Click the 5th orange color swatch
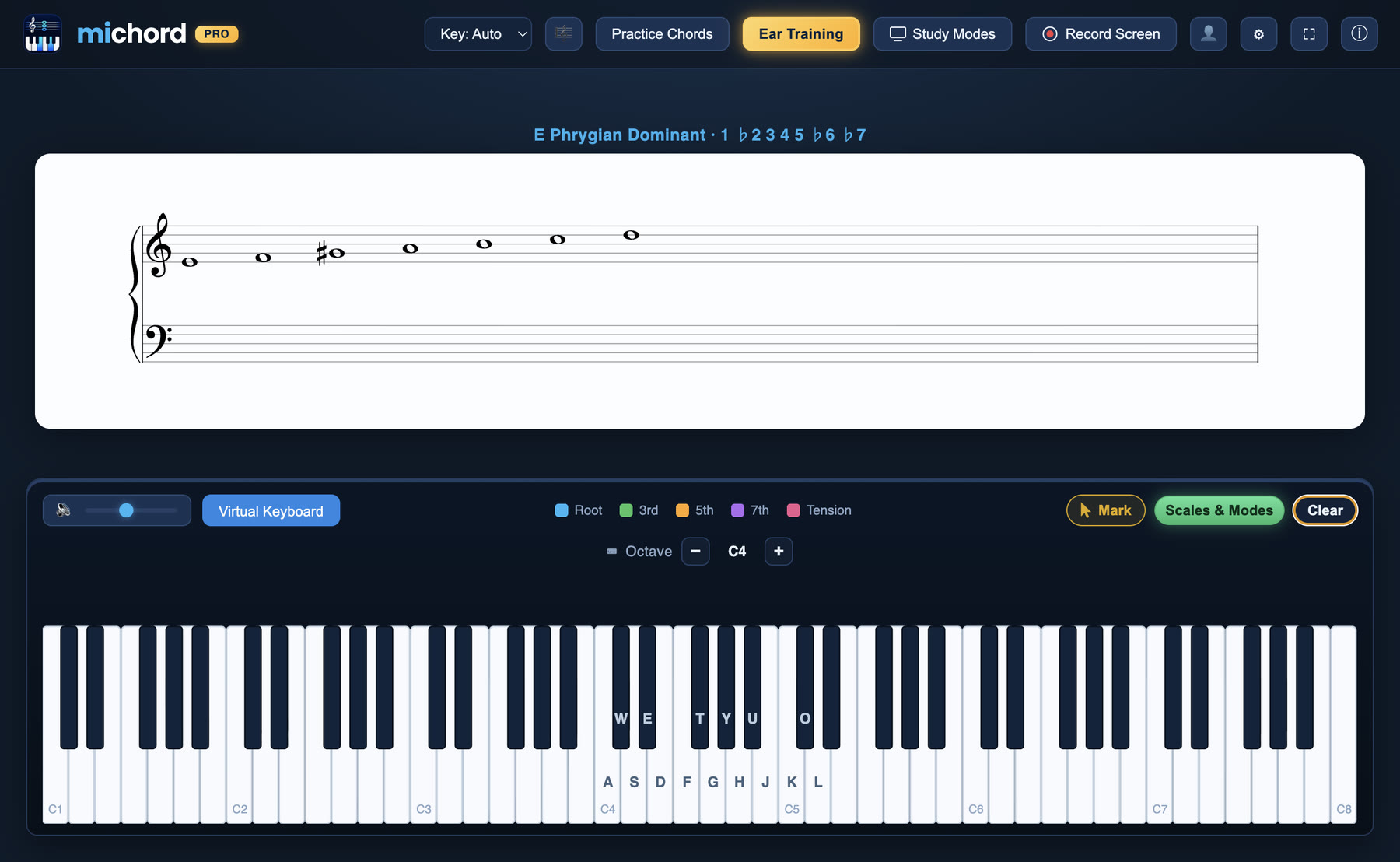This screenshot has width=1400, height=862. (682, 510)
